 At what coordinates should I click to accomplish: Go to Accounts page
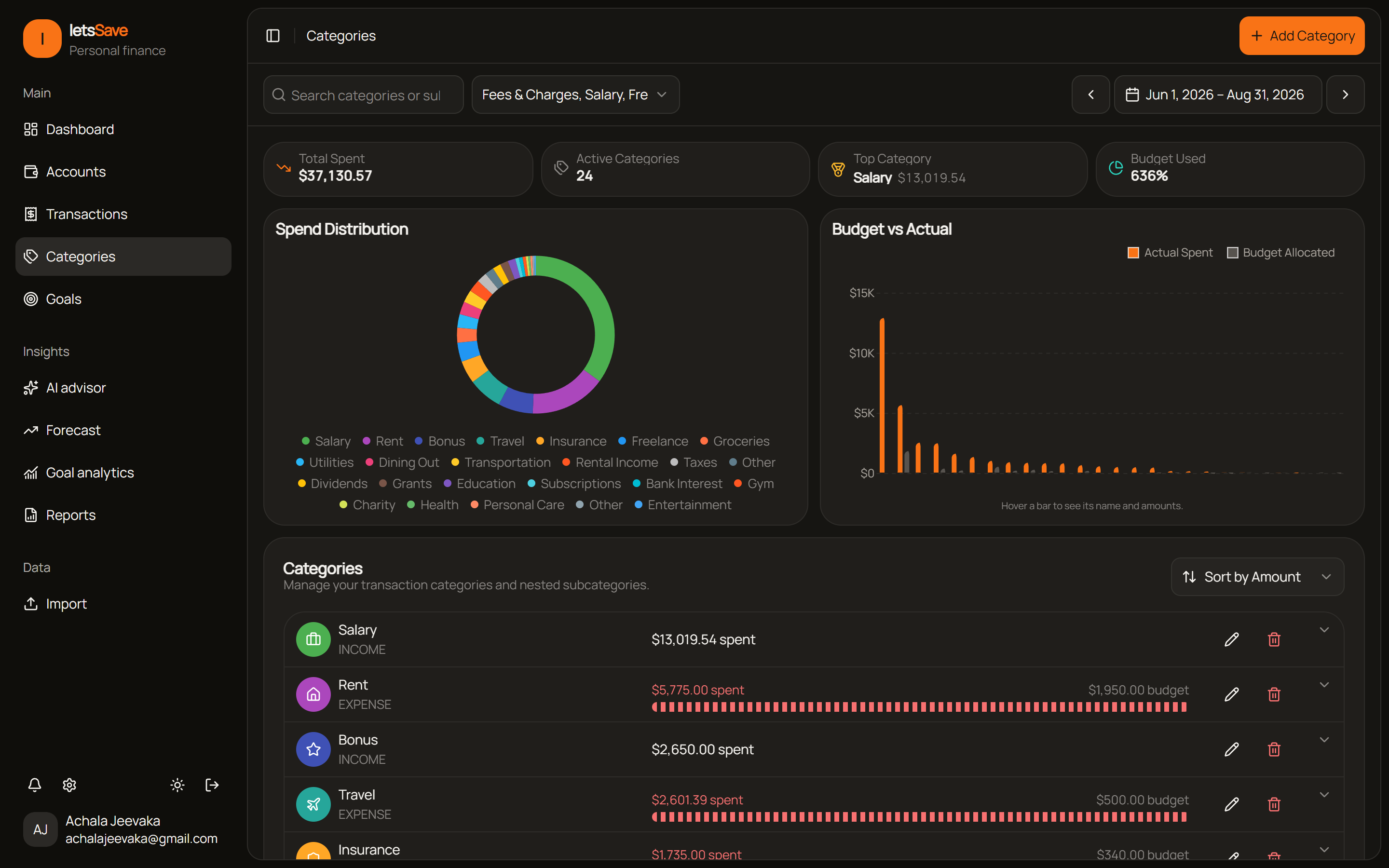click(123, 172)
